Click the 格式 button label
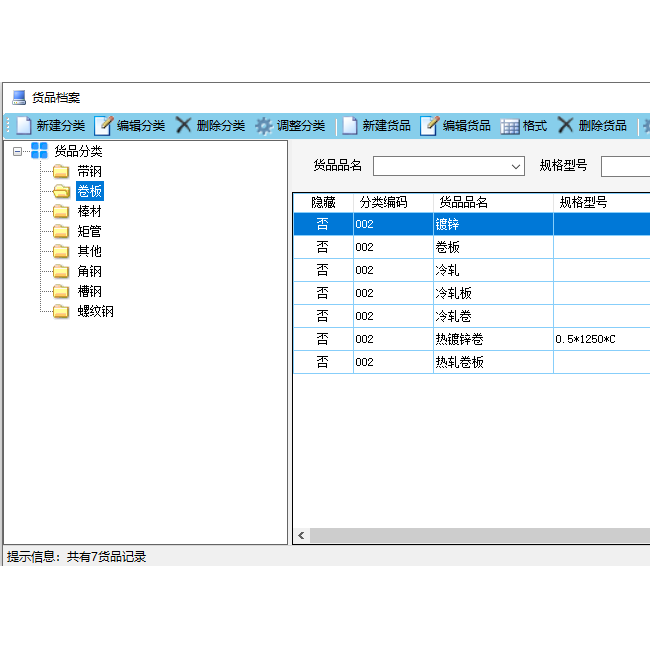The height and width of the screenshot is (650, 650). click(x=535, y=126)
